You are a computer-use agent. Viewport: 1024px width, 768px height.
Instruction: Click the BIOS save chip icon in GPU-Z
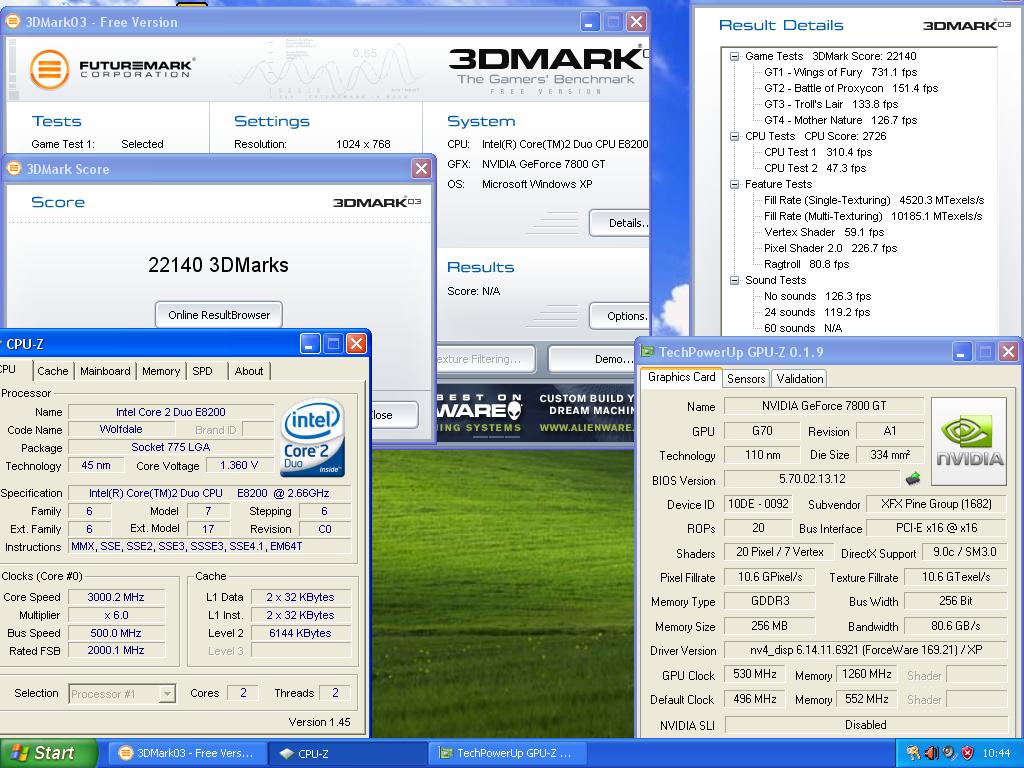pyautogui.click(x=913, y=479)
